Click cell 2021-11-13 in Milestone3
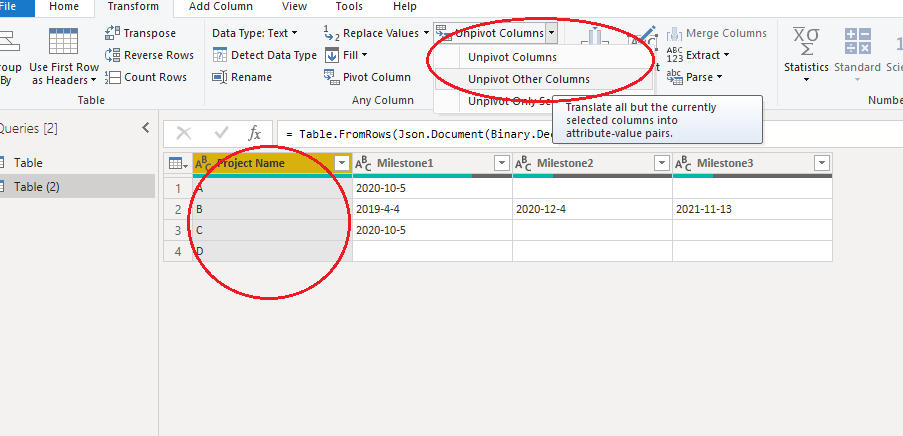 pos(752,209)
